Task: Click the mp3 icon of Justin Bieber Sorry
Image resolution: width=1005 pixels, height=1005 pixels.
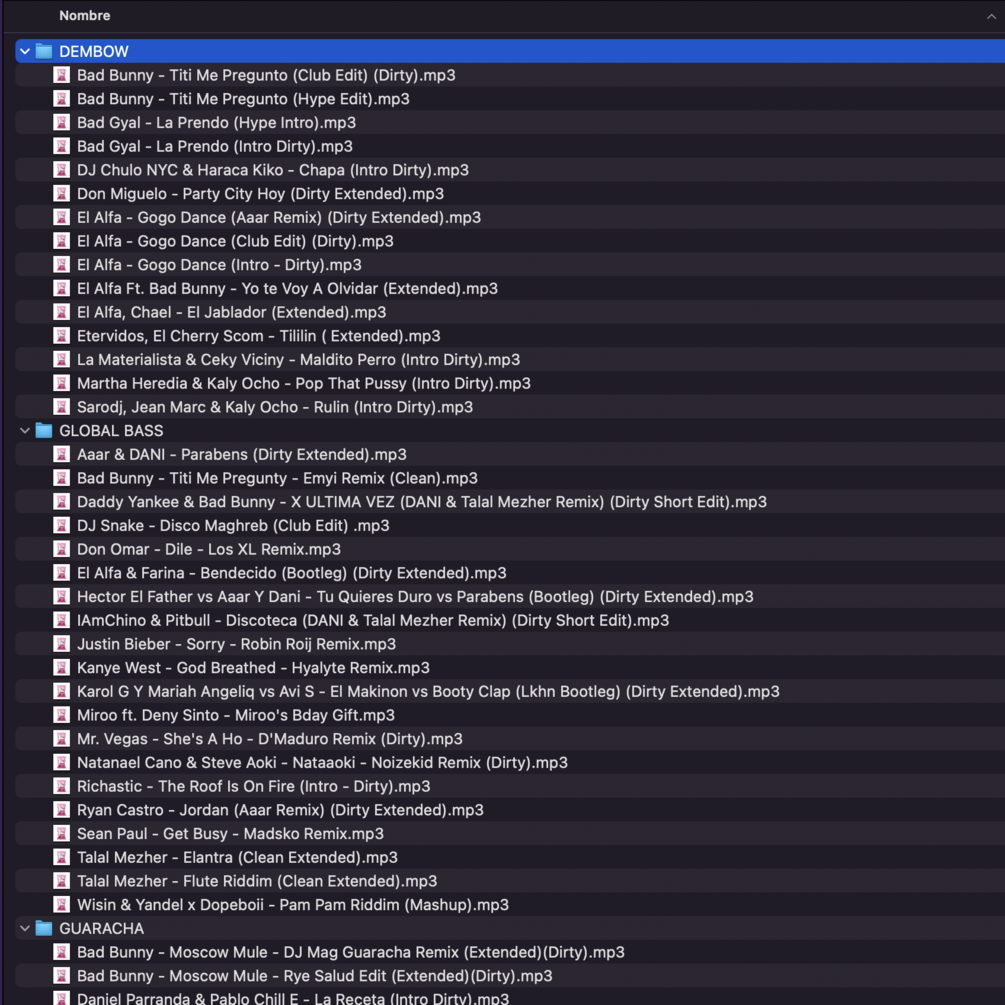Action: [62, 644]
